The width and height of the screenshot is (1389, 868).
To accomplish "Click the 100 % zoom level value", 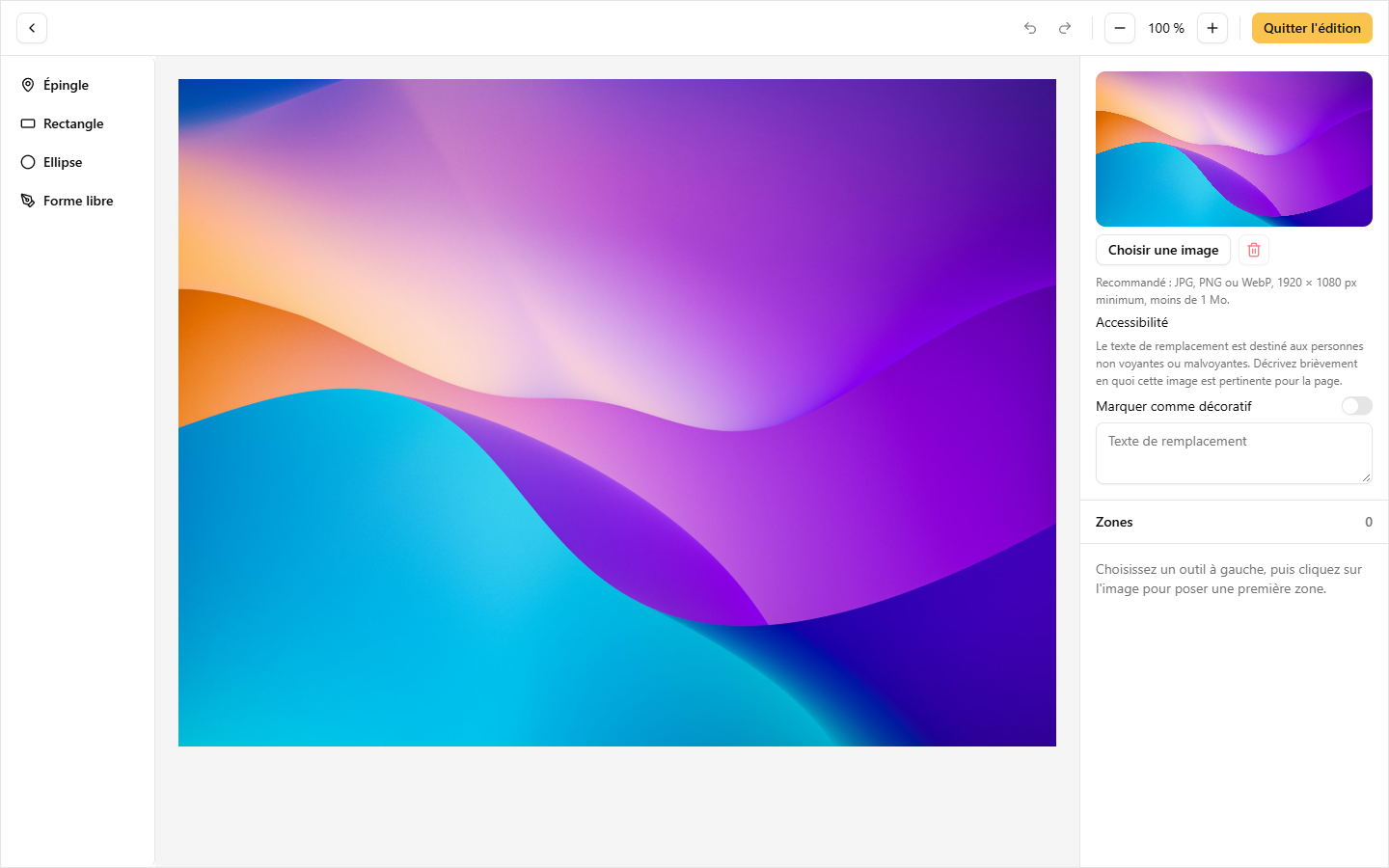I will click(x=1166, y=28).
